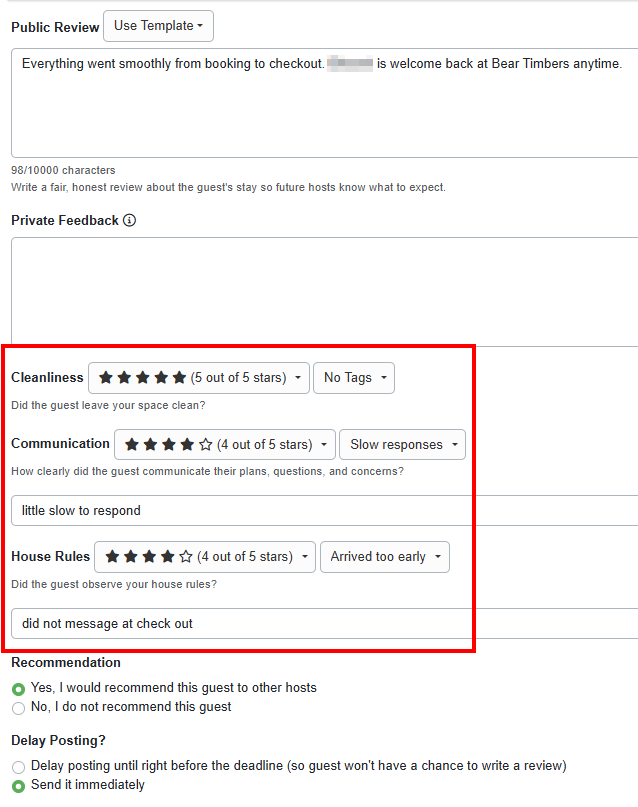Click the second star in Communication rating
The height and width of the screenshot is (807, 638).
(151, 443)
